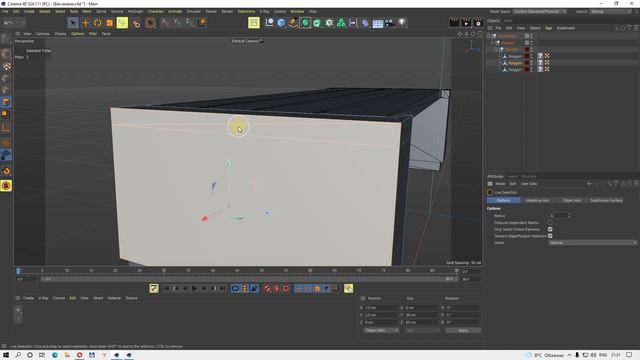Open the Object (Rel) coordinate dropdown
Viewport: 640px width, 360px height.
[381, 330]
